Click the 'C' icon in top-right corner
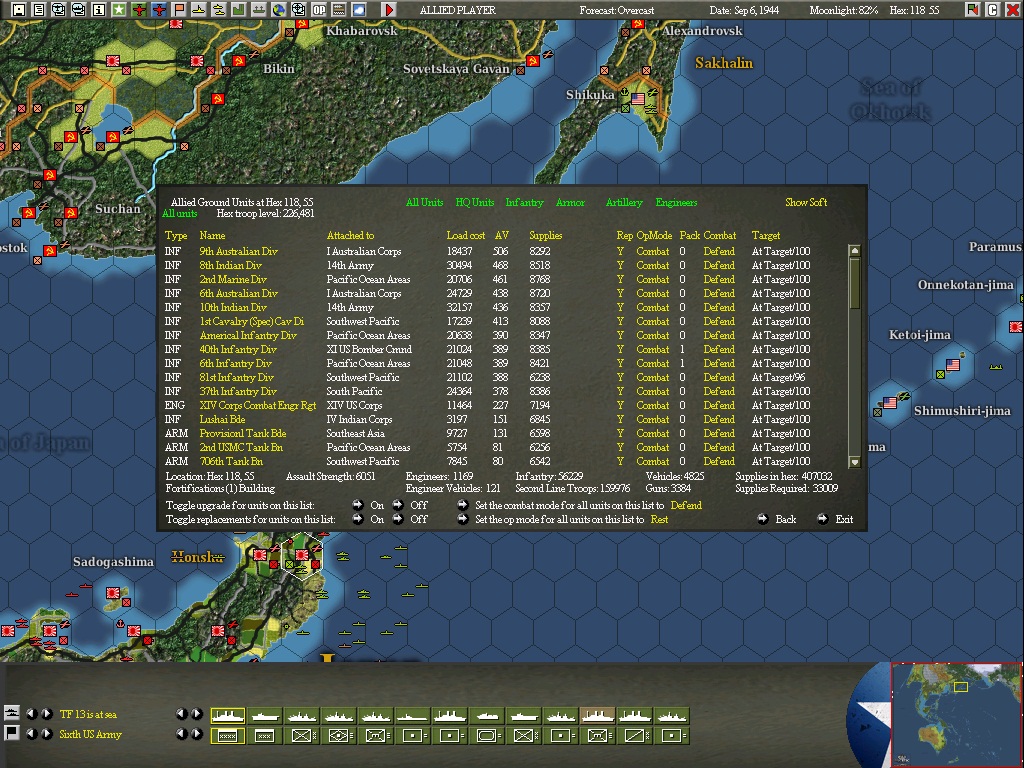Screen dimensions: 1024x768 coord(993,9)
